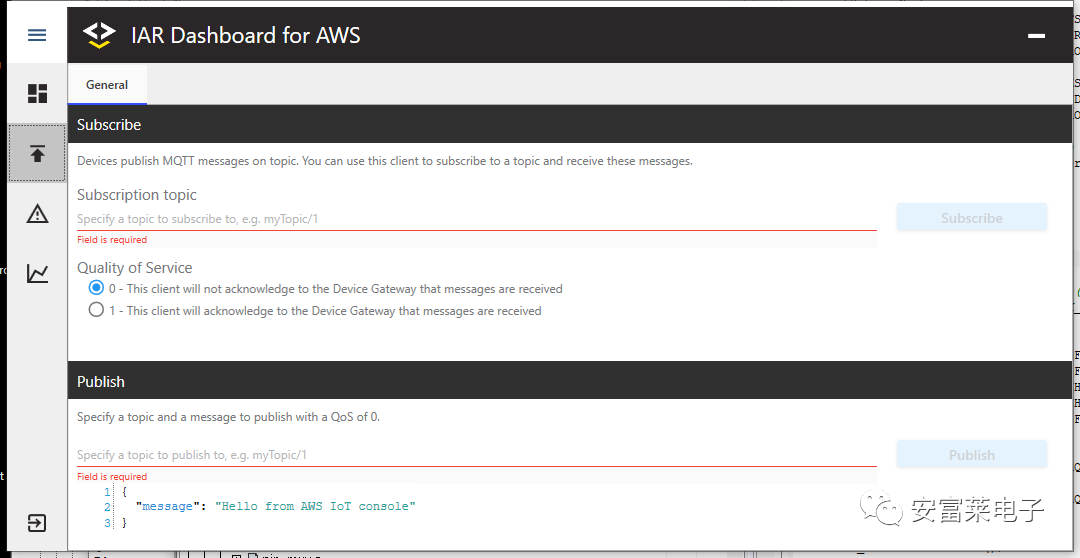This screenshot has width=1080, height=558.
Task: Click the sign out icon in sidebar
Action: (37, 523)
